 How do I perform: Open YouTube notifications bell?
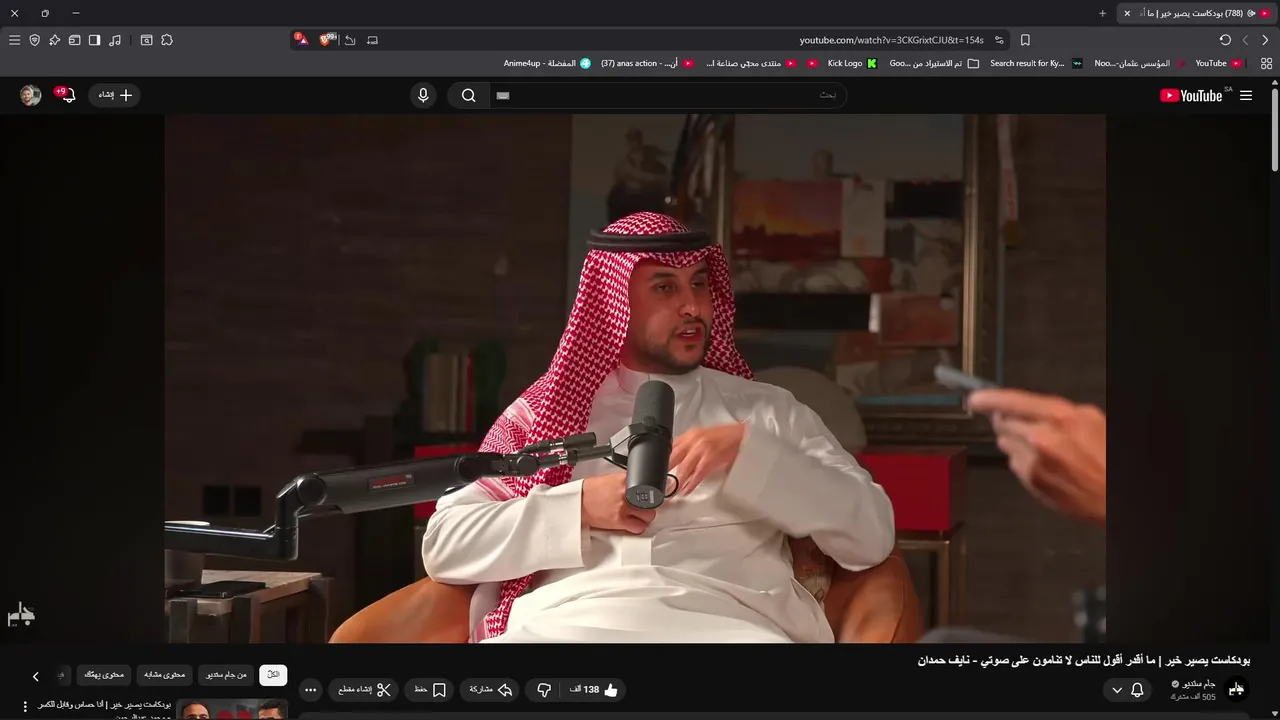[x=66, y=95]
